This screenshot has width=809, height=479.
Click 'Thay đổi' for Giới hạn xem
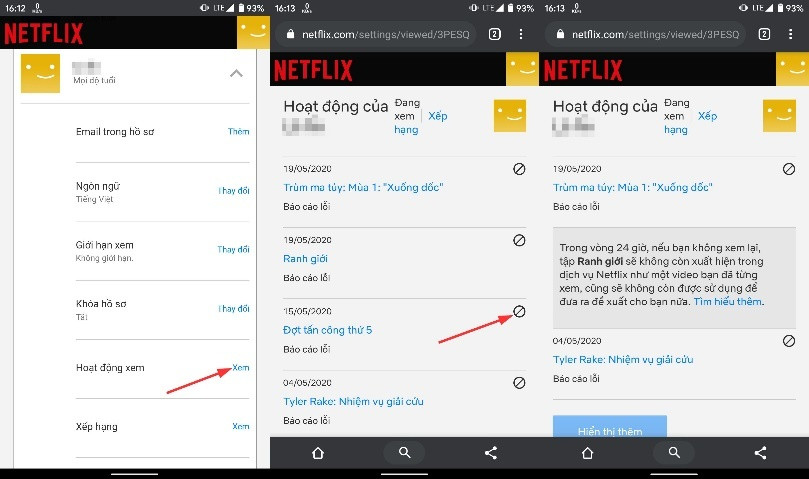pos(233,249)
